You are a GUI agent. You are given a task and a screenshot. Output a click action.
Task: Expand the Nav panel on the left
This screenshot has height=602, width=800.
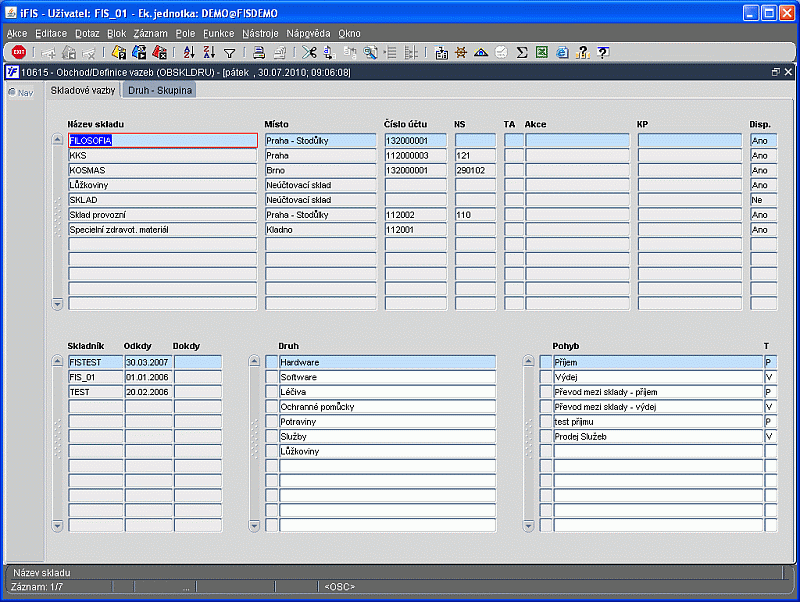20,92
